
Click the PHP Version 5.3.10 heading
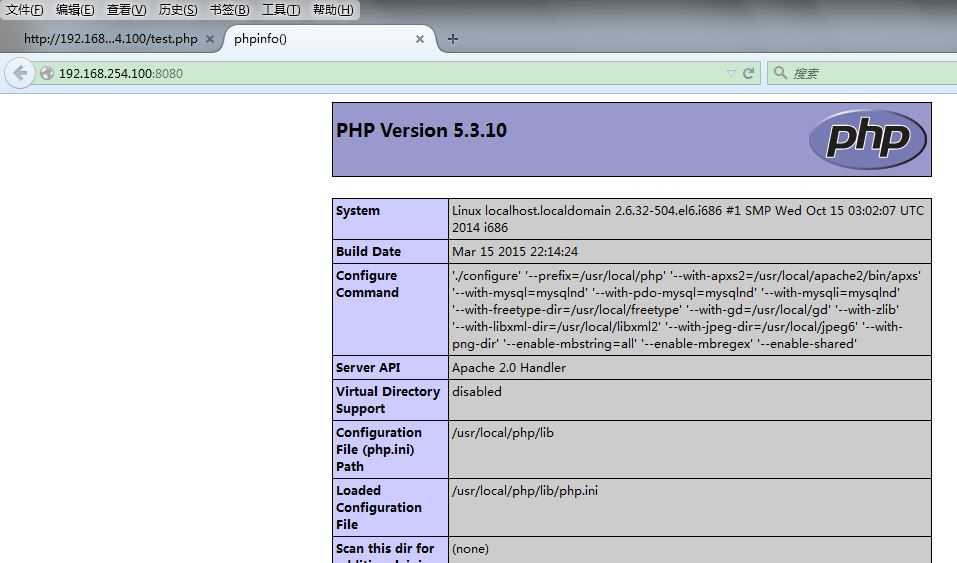point(421,130)
